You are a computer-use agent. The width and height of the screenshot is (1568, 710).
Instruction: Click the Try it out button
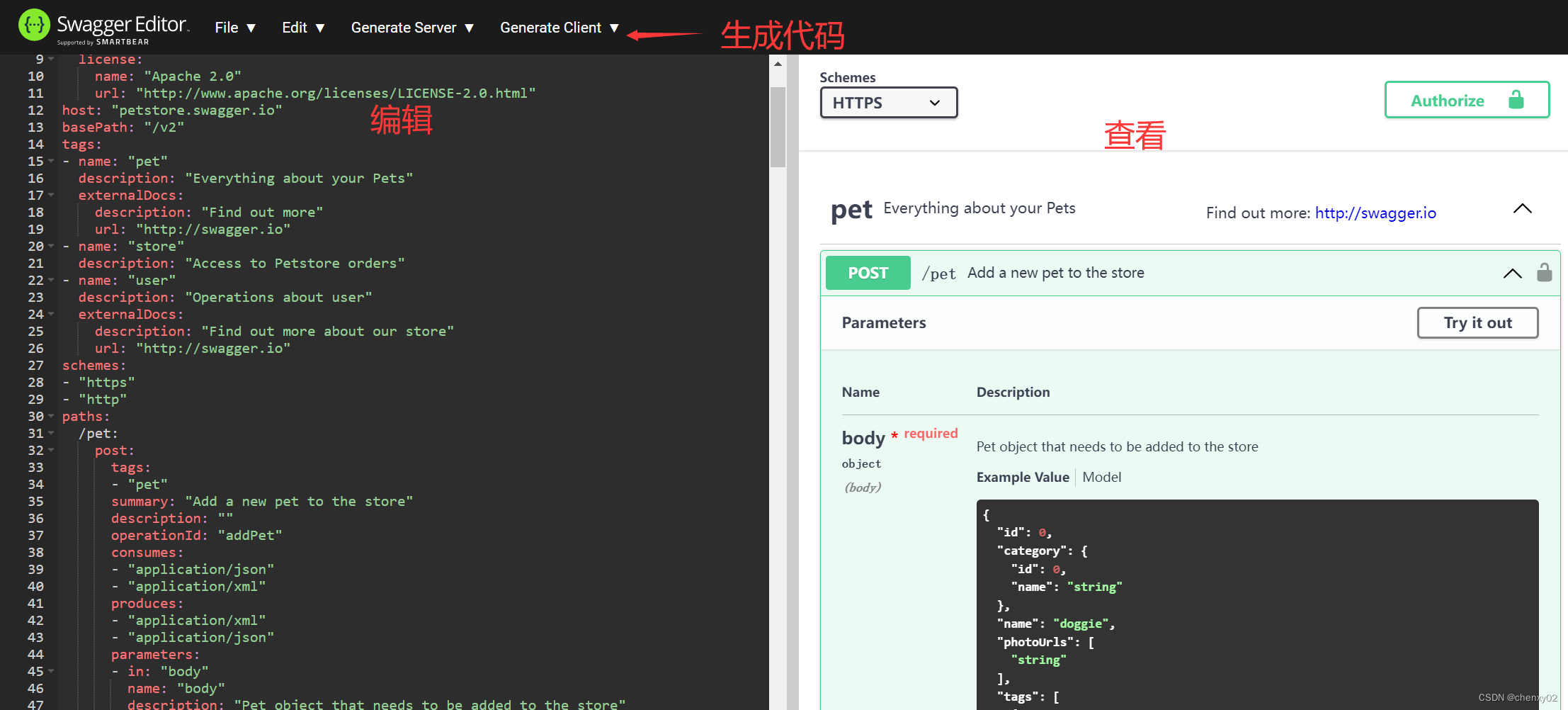tap(1477, 322)
